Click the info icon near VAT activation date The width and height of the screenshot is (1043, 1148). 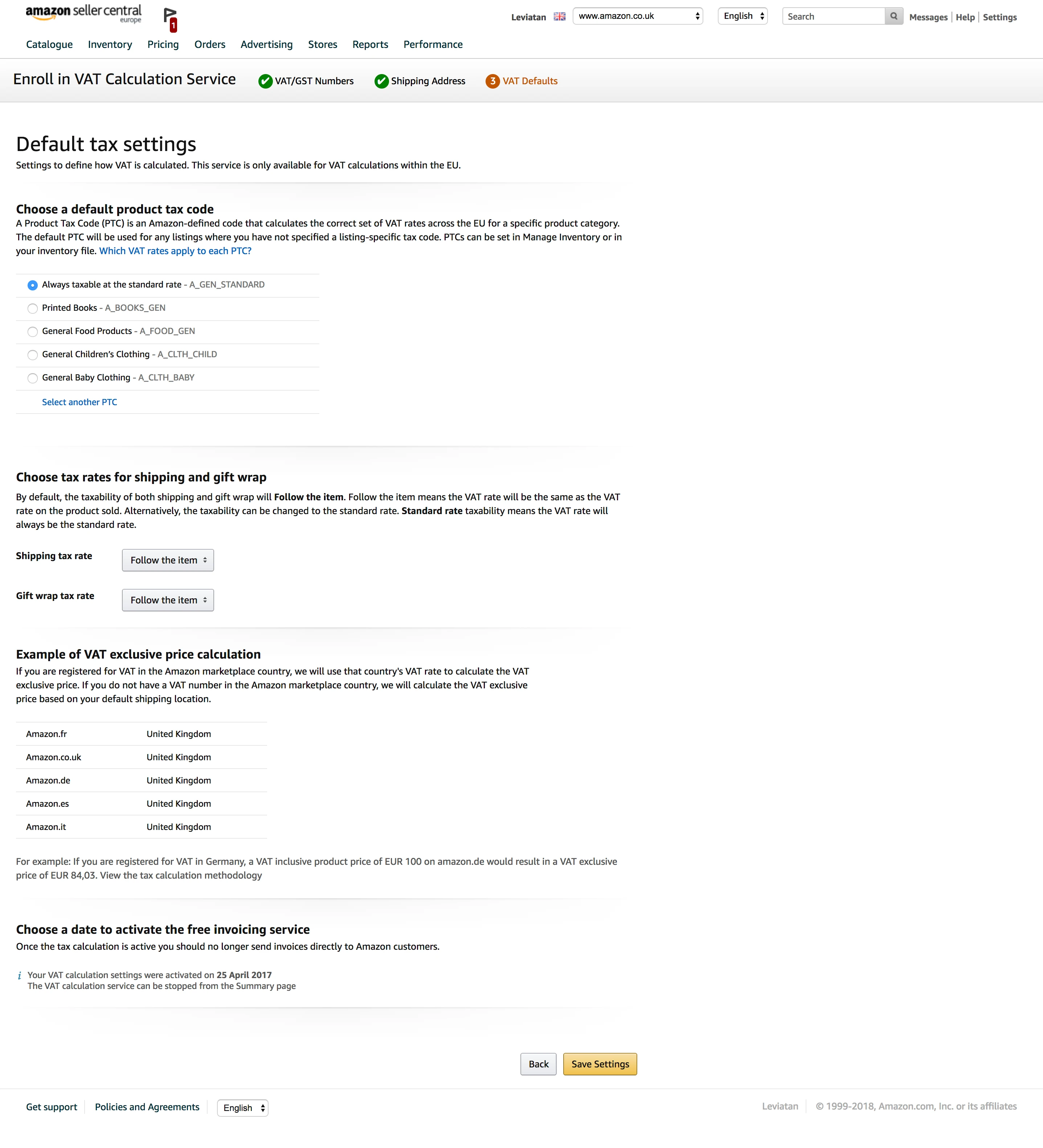pyautogui.click(x=19, y=975)
